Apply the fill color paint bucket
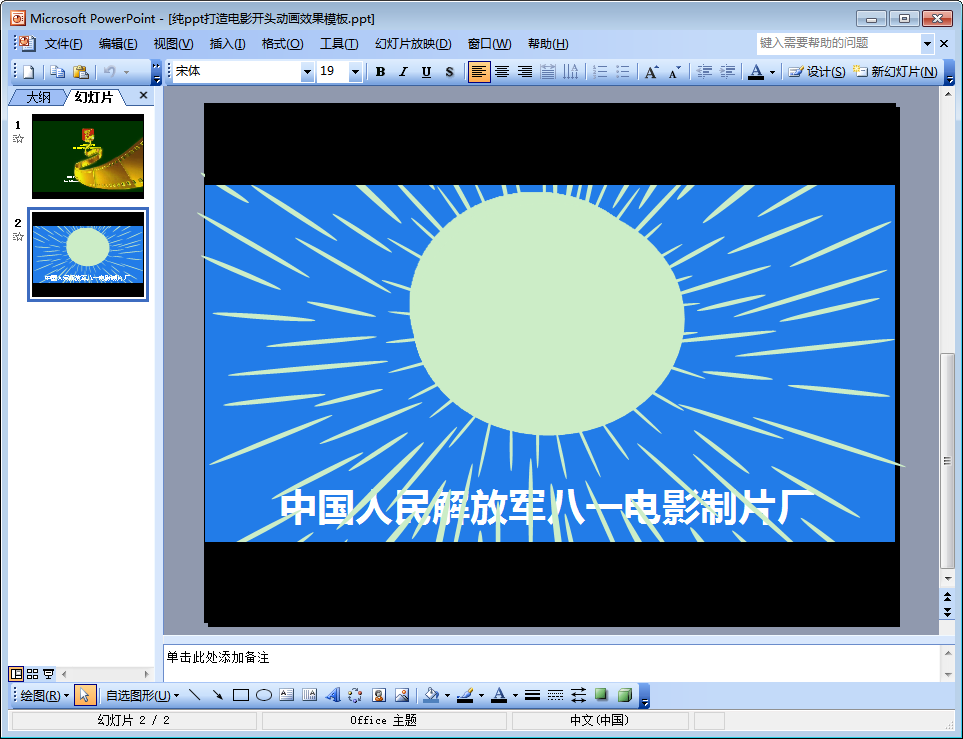The width and height of the screenshot is (963, 739). coord(432,695)
